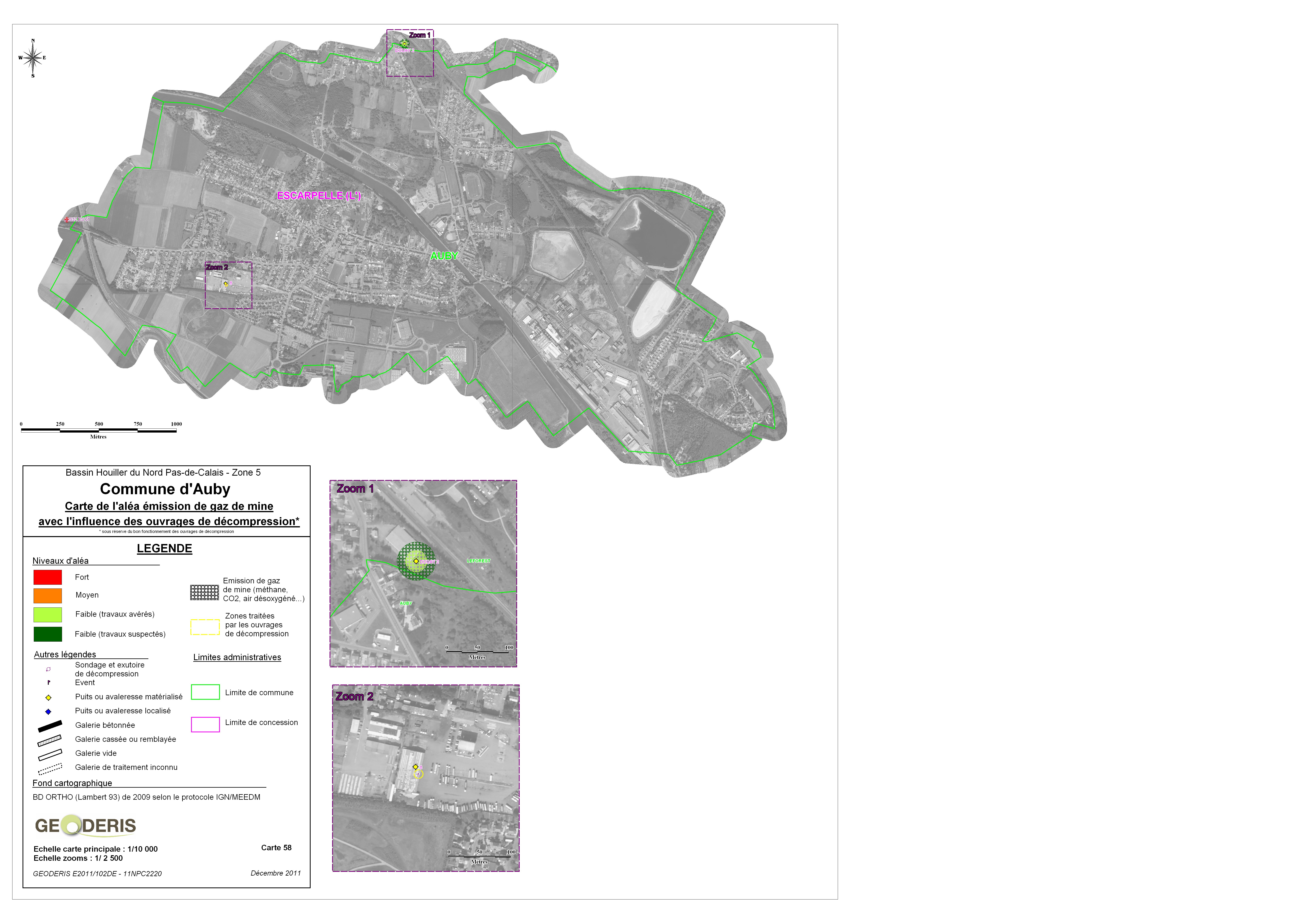Viewport: 1308px width, 924px height.
Task: Click the ESCARPELLE (L') concession label
Action: pyautogui.click(x=319, y=195)
